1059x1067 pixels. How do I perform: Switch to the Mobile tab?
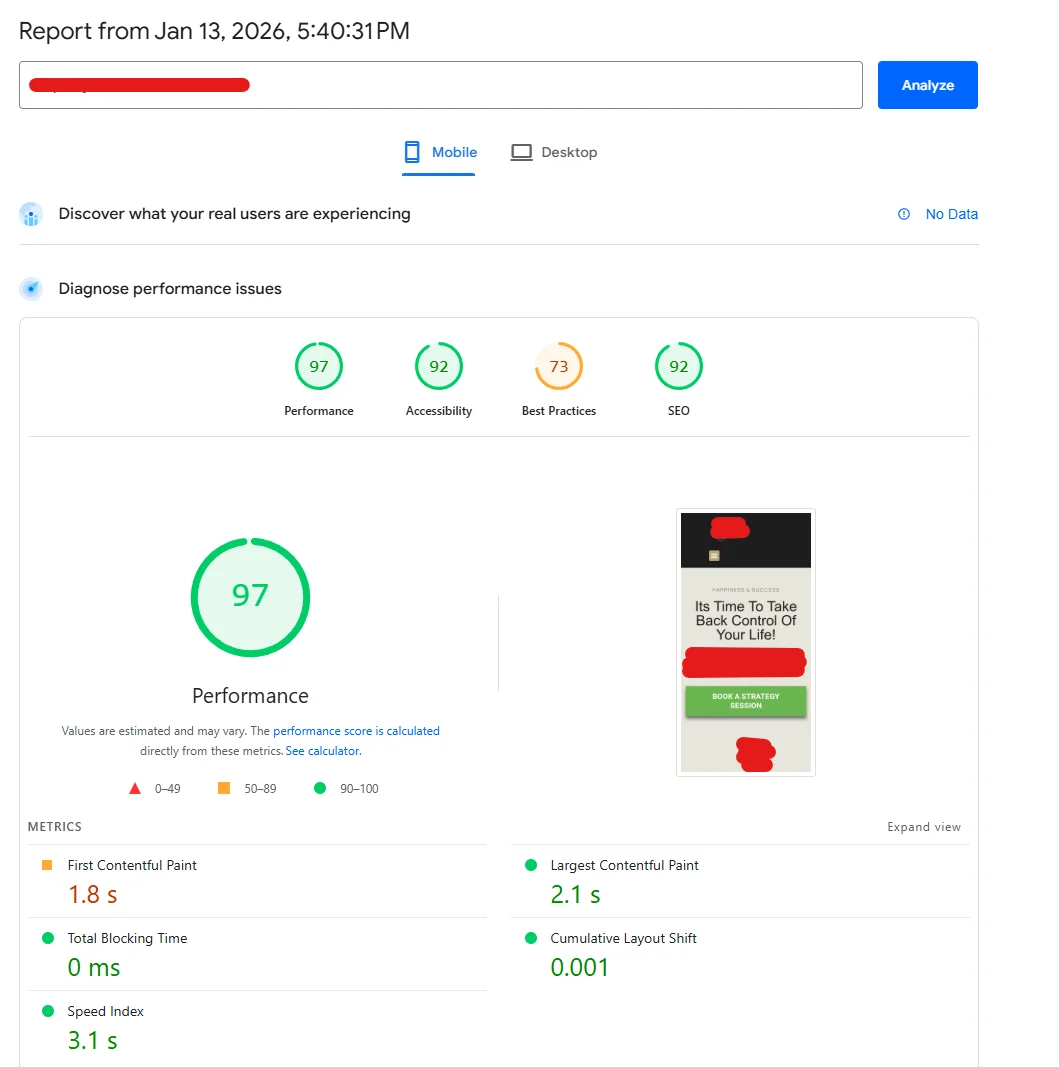coord(440,151)
